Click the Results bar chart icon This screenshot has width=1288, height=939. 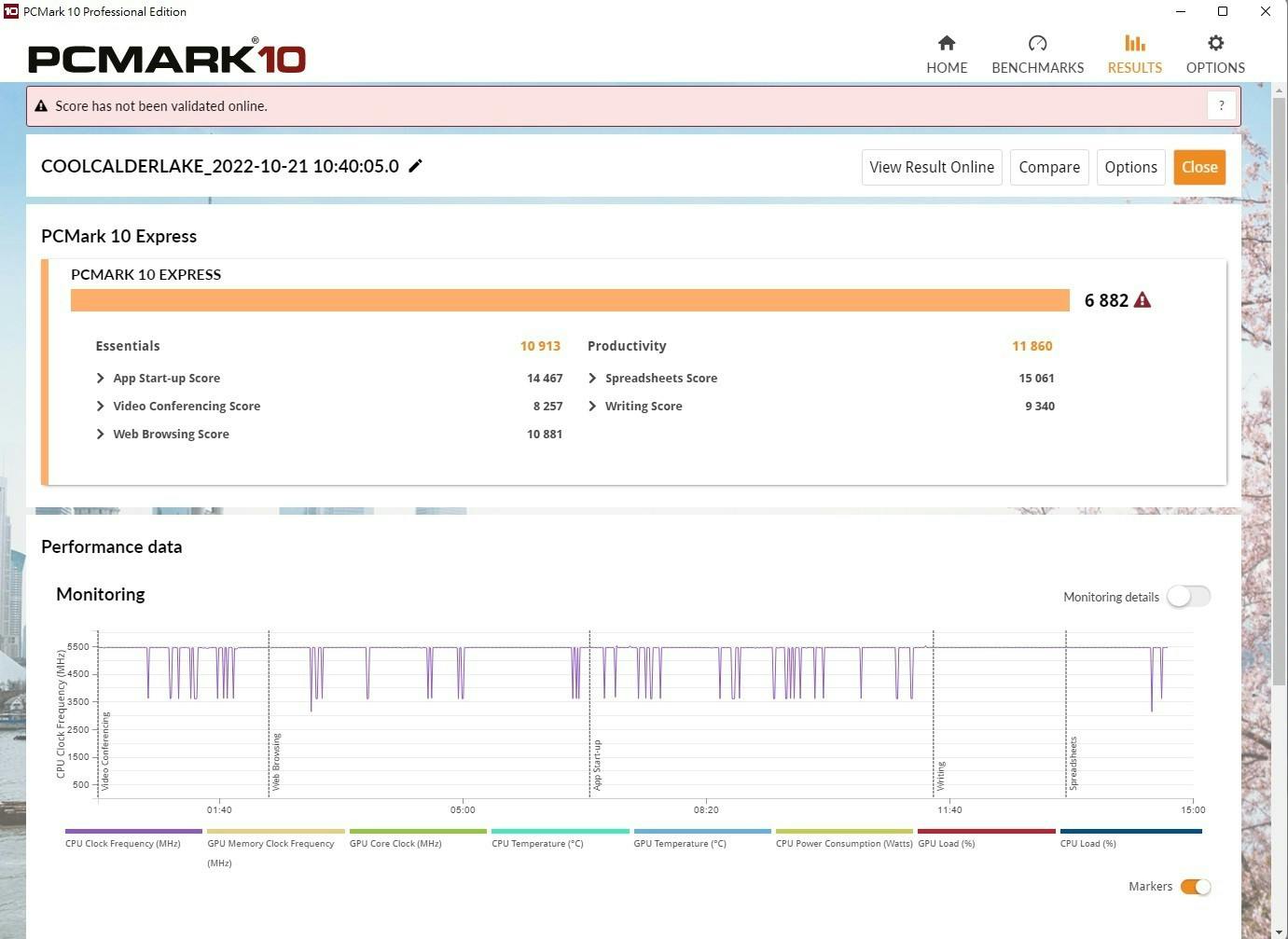click(1134, 44)
